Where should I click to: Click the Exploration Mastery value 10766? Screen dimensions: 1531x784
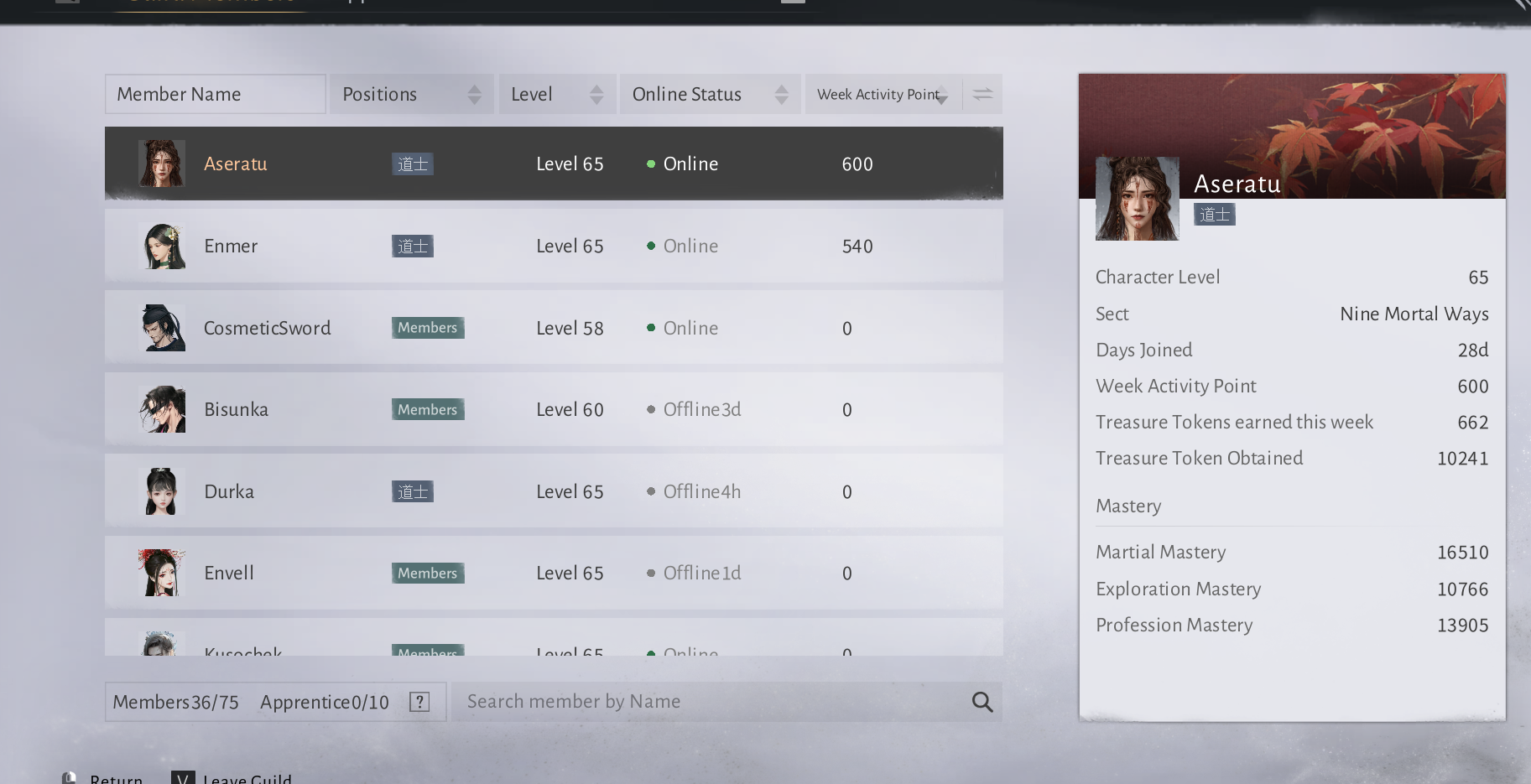1463,589
